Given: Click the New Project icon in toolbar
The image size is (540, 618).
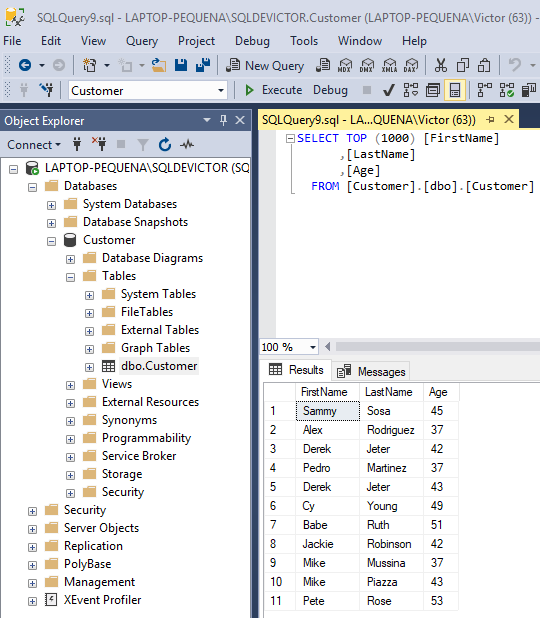Looking at the screenshot, I should pos(90,65).
